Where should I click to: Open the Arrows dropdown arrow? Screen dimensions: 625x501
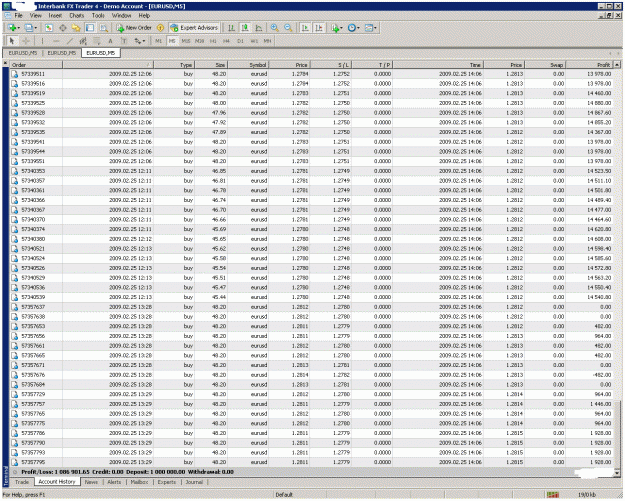144,41
